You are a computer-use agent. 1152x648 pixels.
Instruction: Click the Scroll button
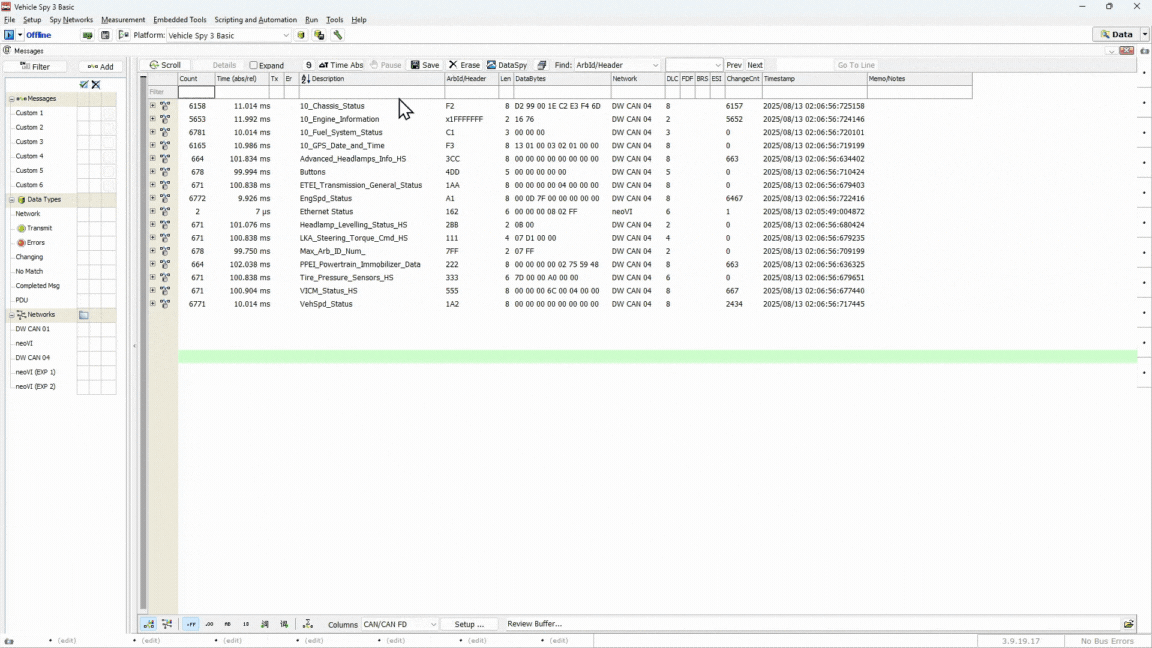pos(165,65)
